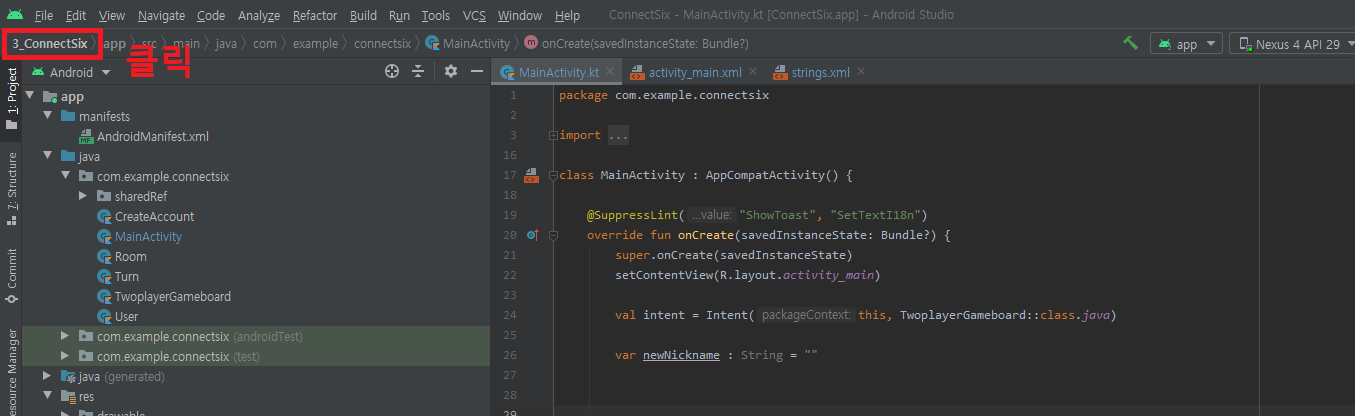Click AndroidManifest.xml file icon
This screenshot has width=1355, height=416.
[x=86, y=137]
